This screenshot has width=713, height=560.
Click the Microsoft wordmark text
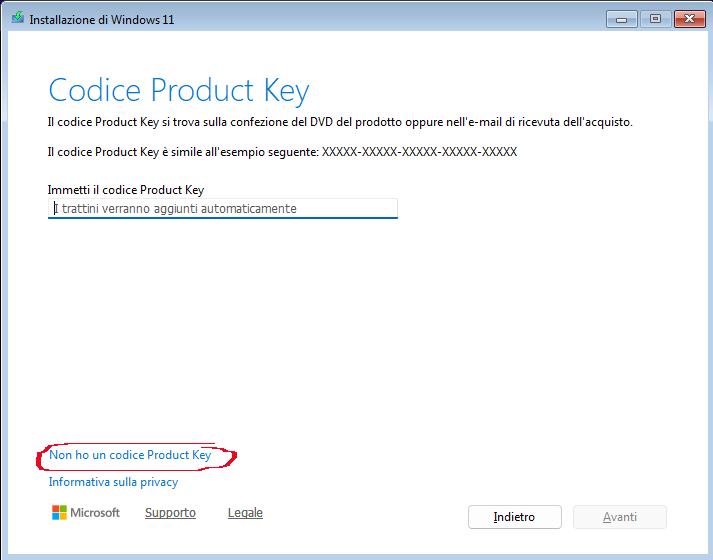click(x=95, y=513)
